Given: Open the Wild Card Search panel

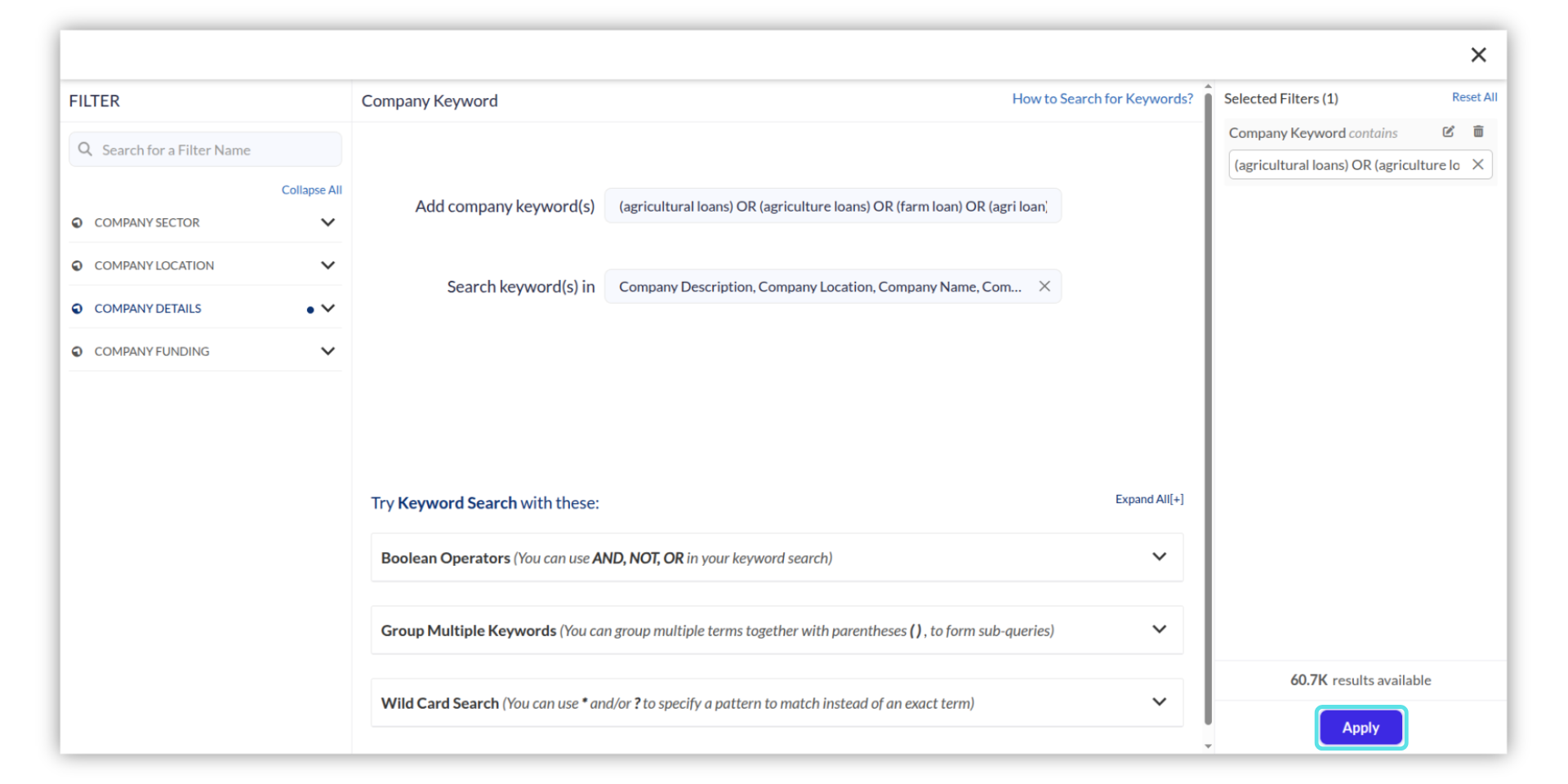Looking at the screenshot, I should click(x=1159, y=702).
